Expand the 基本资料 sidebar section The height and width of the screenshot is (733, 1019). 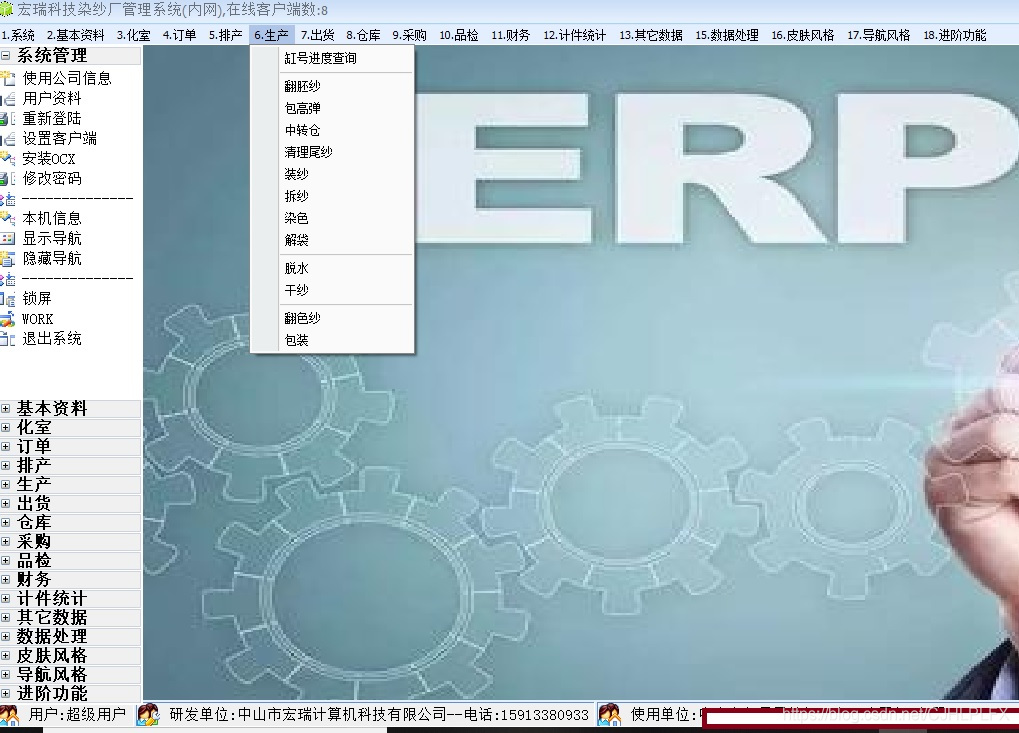tap(5, 409)
